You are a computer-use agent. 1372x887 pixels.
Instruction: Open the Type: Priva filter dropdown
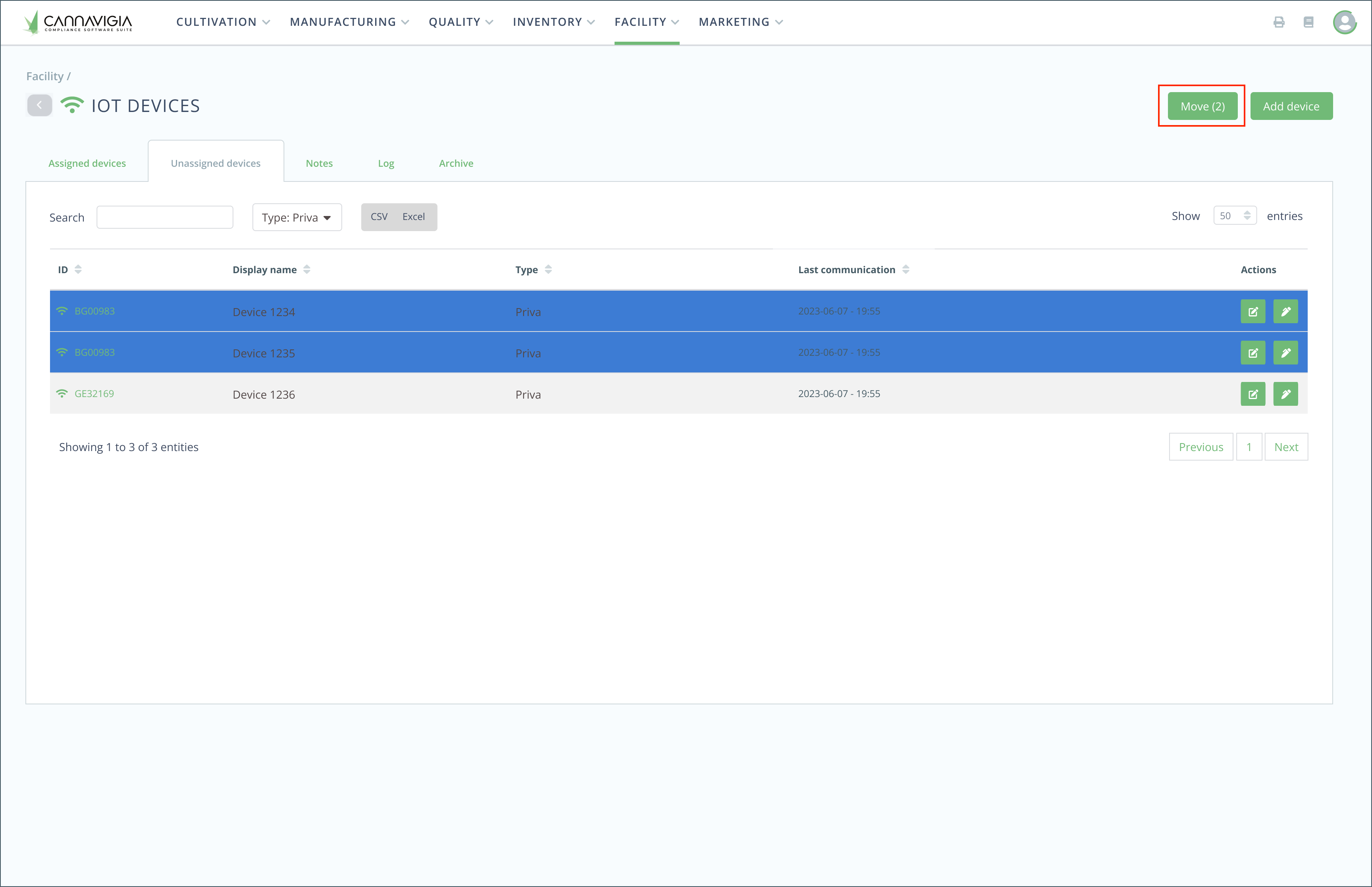click(297, 217)
